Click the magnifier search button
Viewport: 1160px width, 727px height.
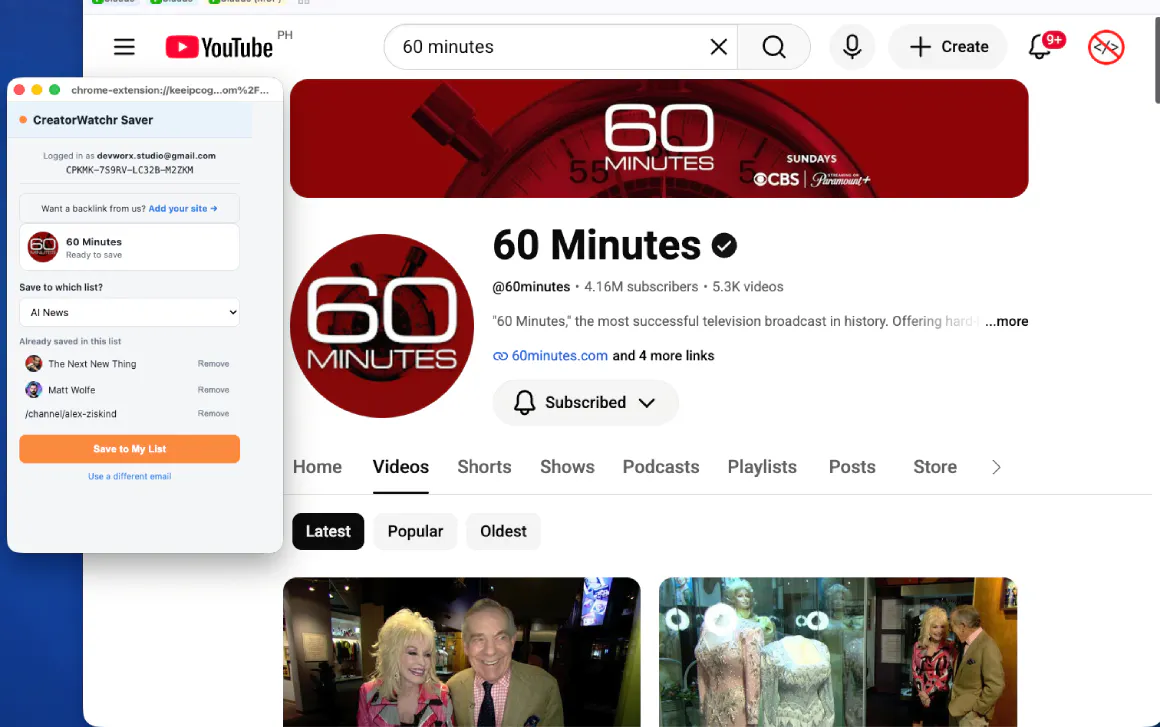[x=774, y=47]
